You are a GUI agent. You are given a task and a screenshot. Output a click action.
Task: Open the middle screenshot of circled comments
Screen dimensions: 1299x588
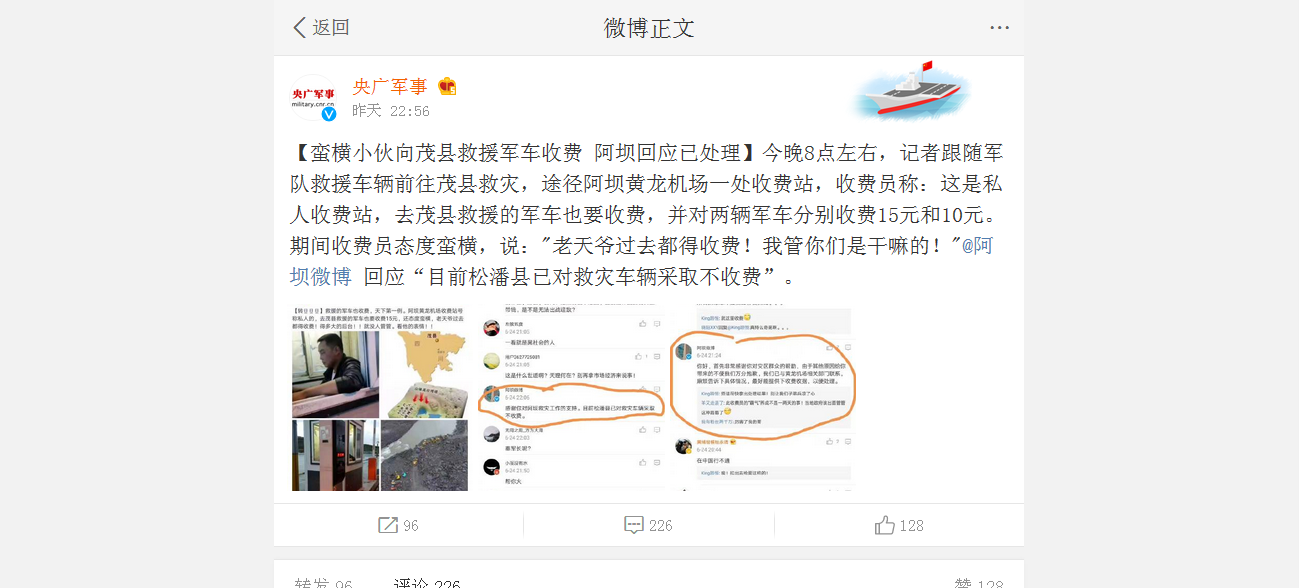tap(570, 400)
